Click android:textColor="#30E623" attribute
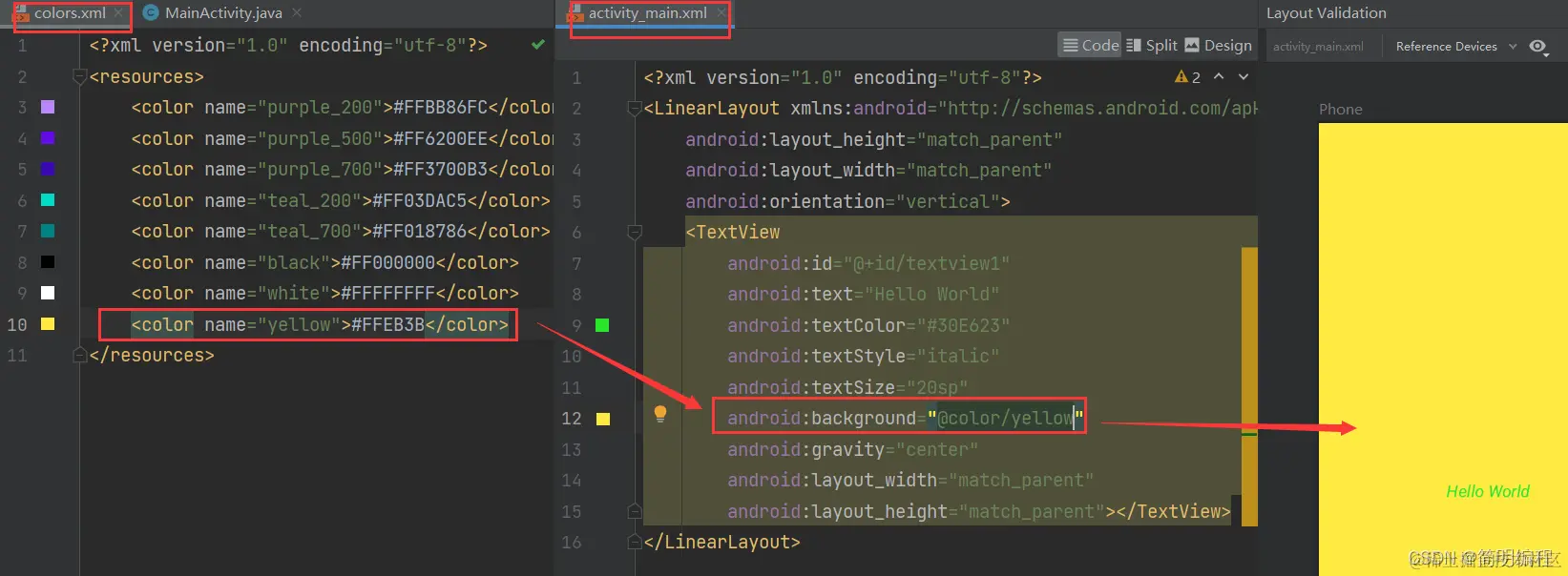Viewport: 1568px width, 576px height. pos(868,325)
